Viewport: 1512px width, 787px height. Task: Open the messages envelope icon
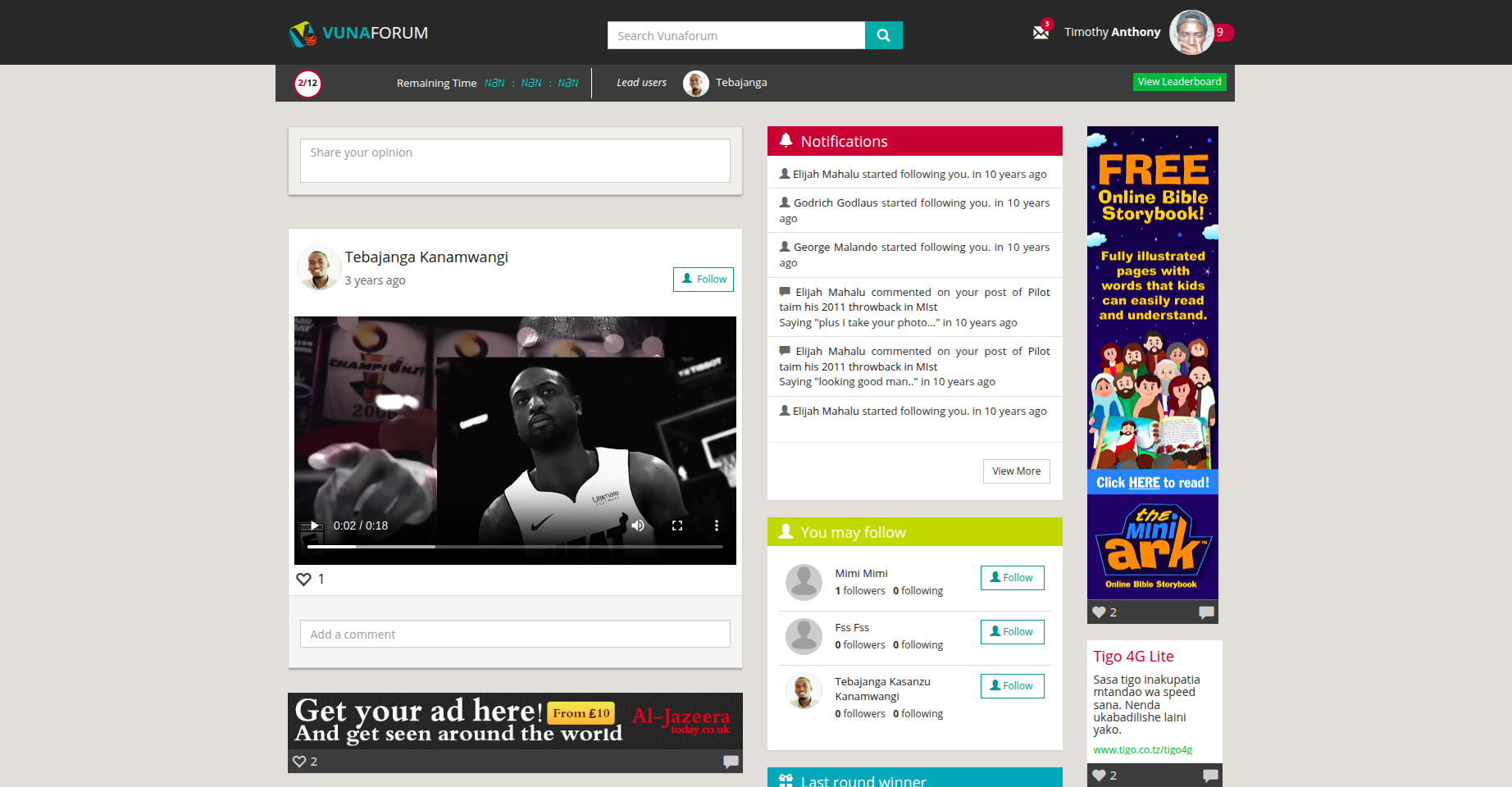click(1041, 33)
